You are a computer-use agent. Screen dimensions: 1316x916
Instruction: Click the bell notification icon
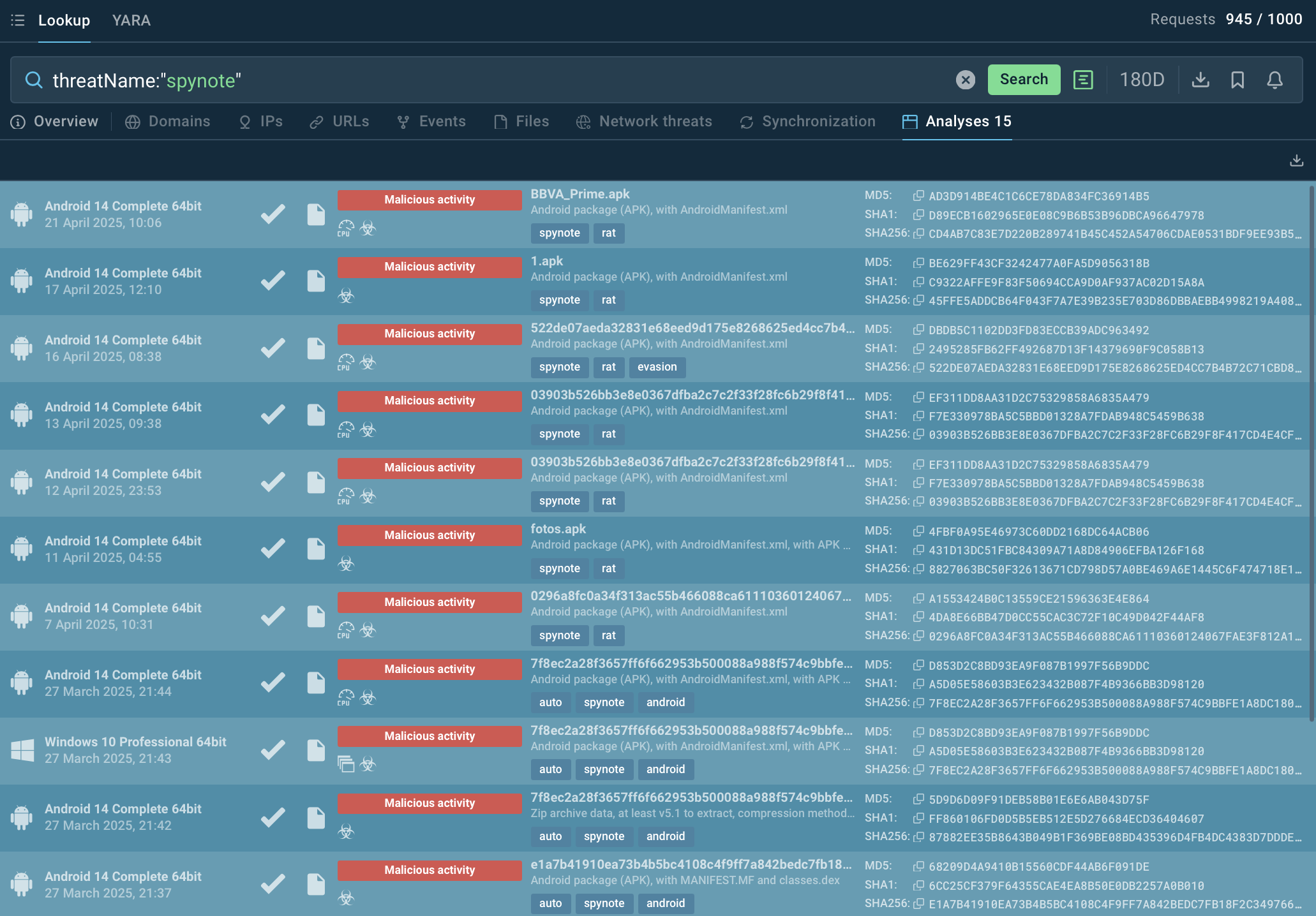1275,80
